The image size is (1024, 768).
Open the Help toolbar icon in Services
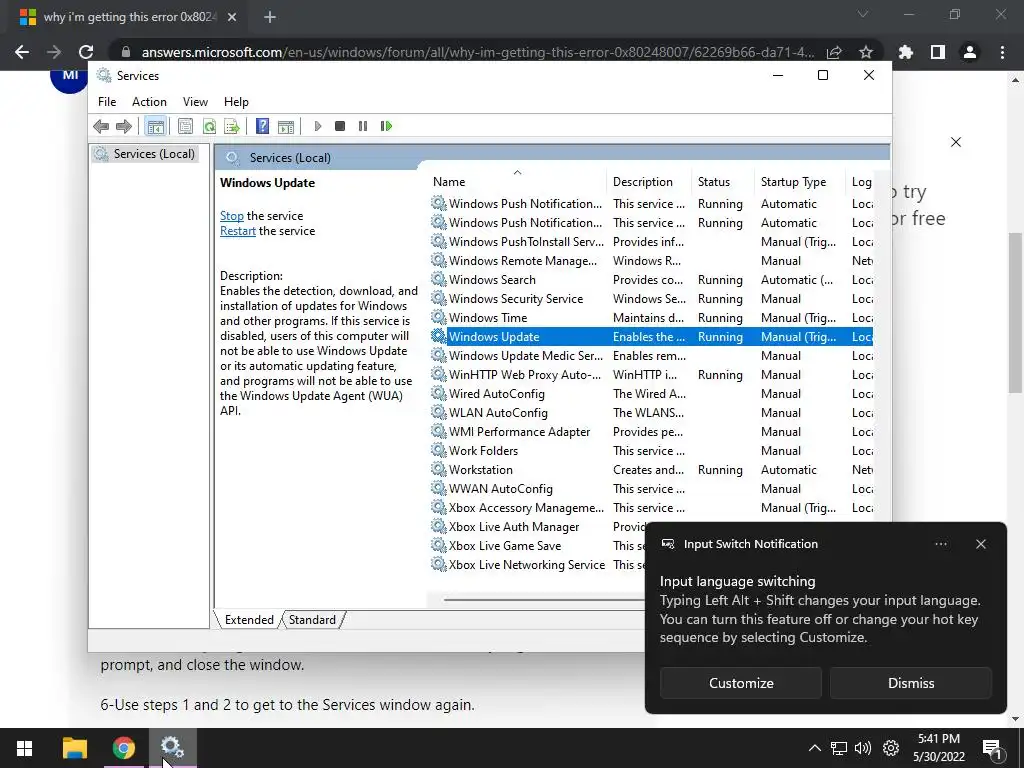(263, 126)
